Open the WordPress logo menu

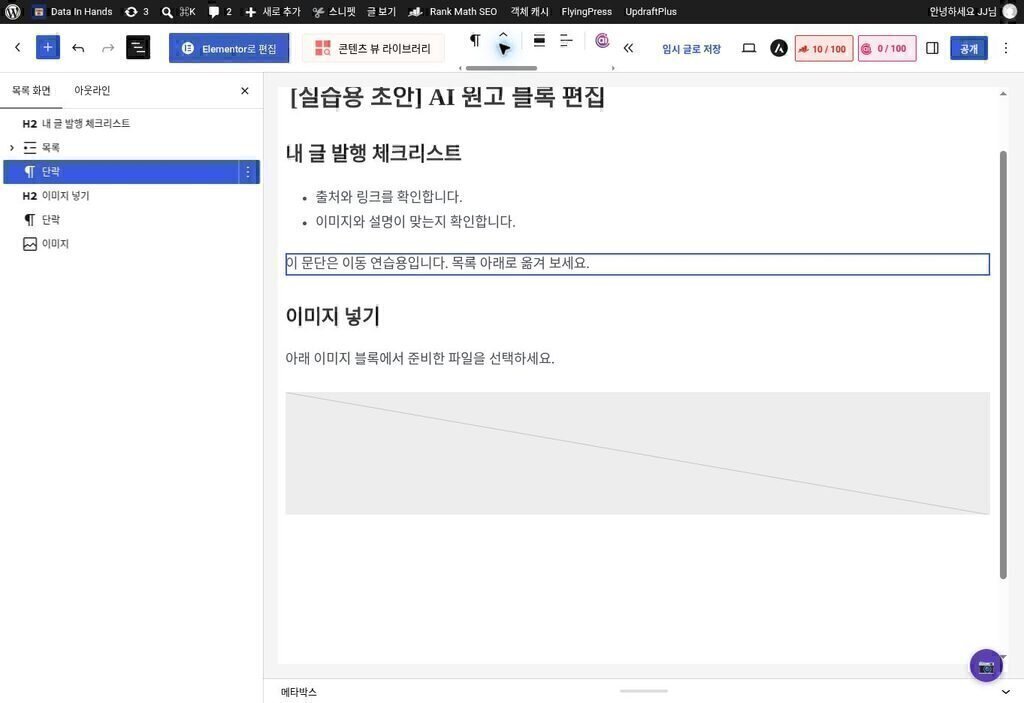[12, 12]
